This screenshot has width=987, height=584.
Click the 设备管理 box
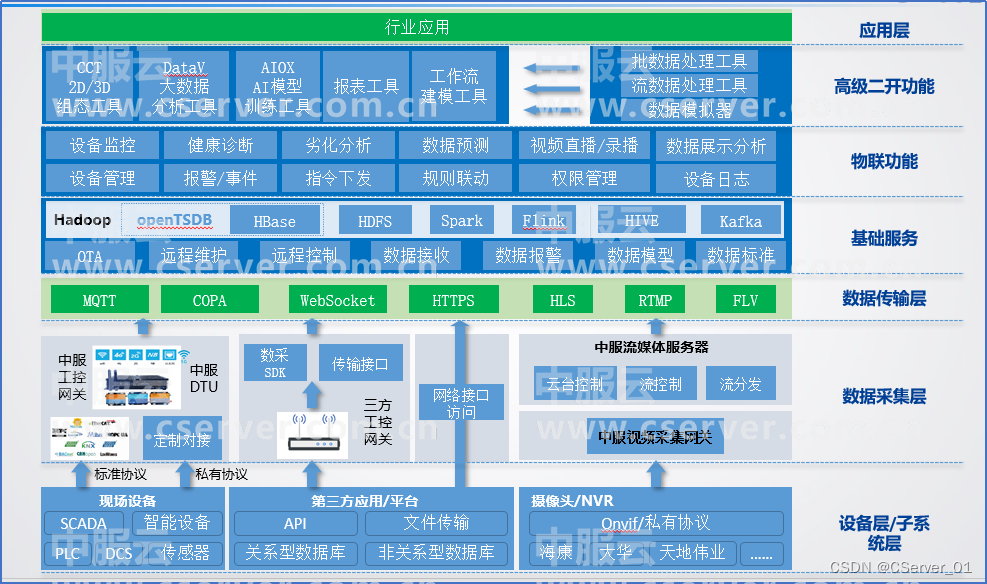[x=103, y=178]
